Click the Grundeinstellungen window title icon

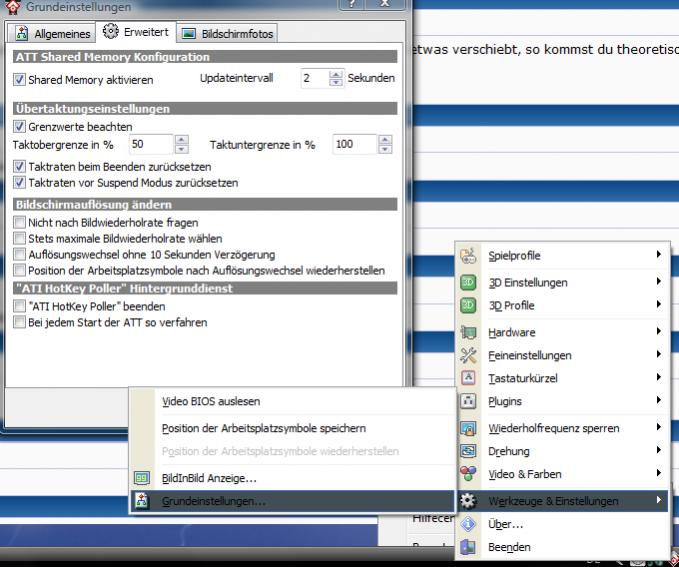pos(12,6)
